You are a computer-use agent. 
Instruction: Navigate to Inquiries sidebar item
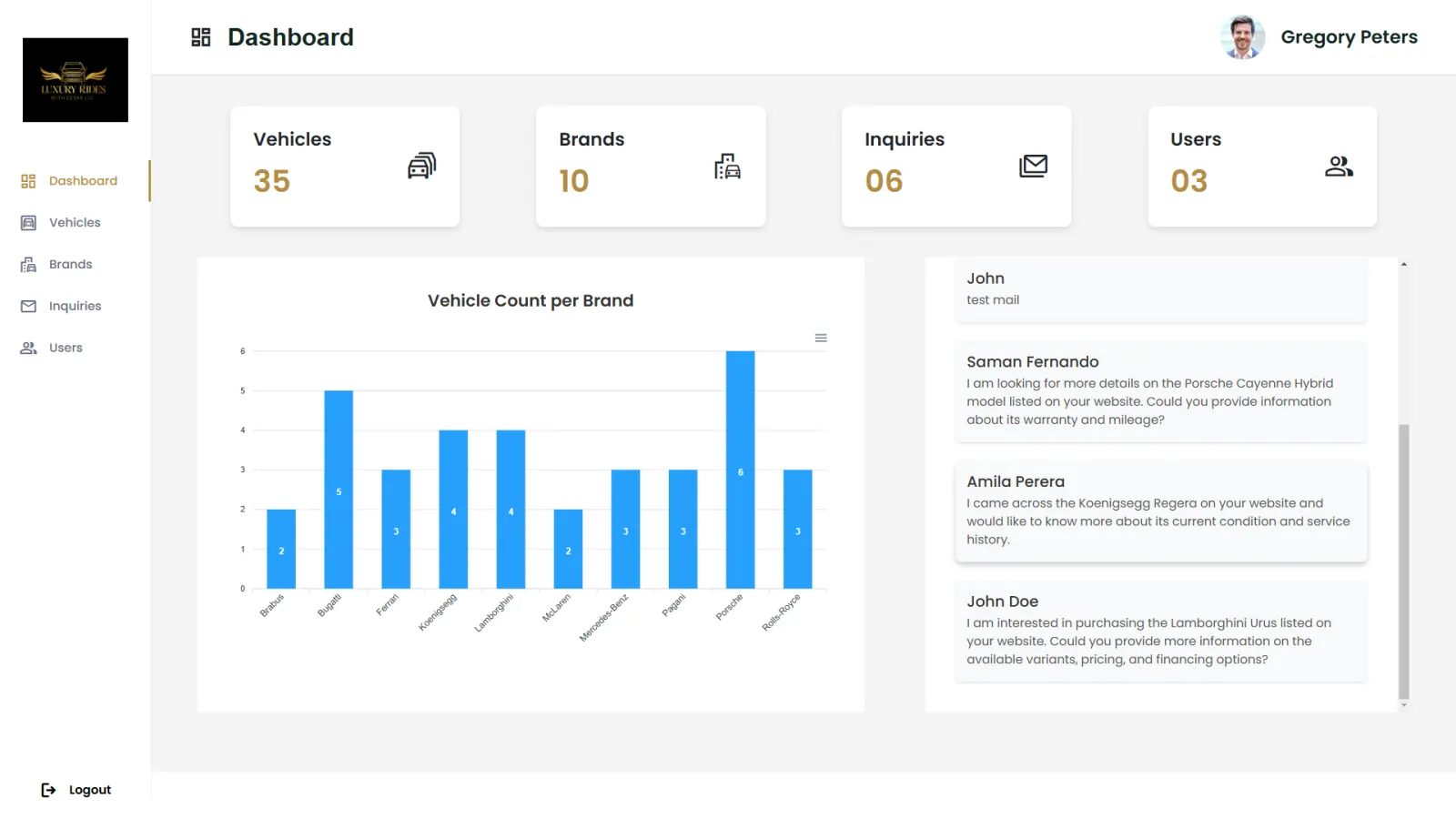coord(76,307)
